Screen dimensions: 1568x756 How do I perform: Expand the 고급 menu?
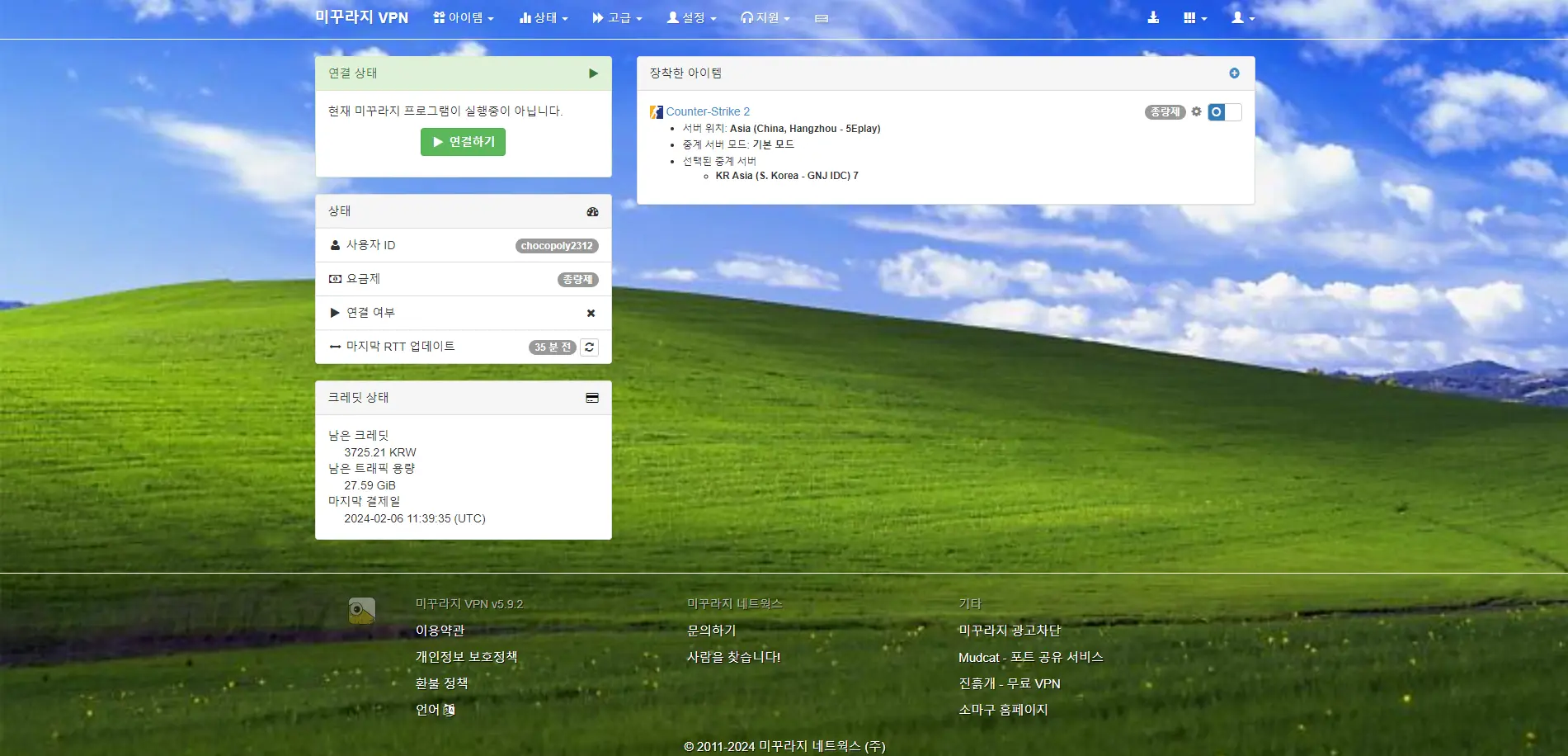(617, 17)
